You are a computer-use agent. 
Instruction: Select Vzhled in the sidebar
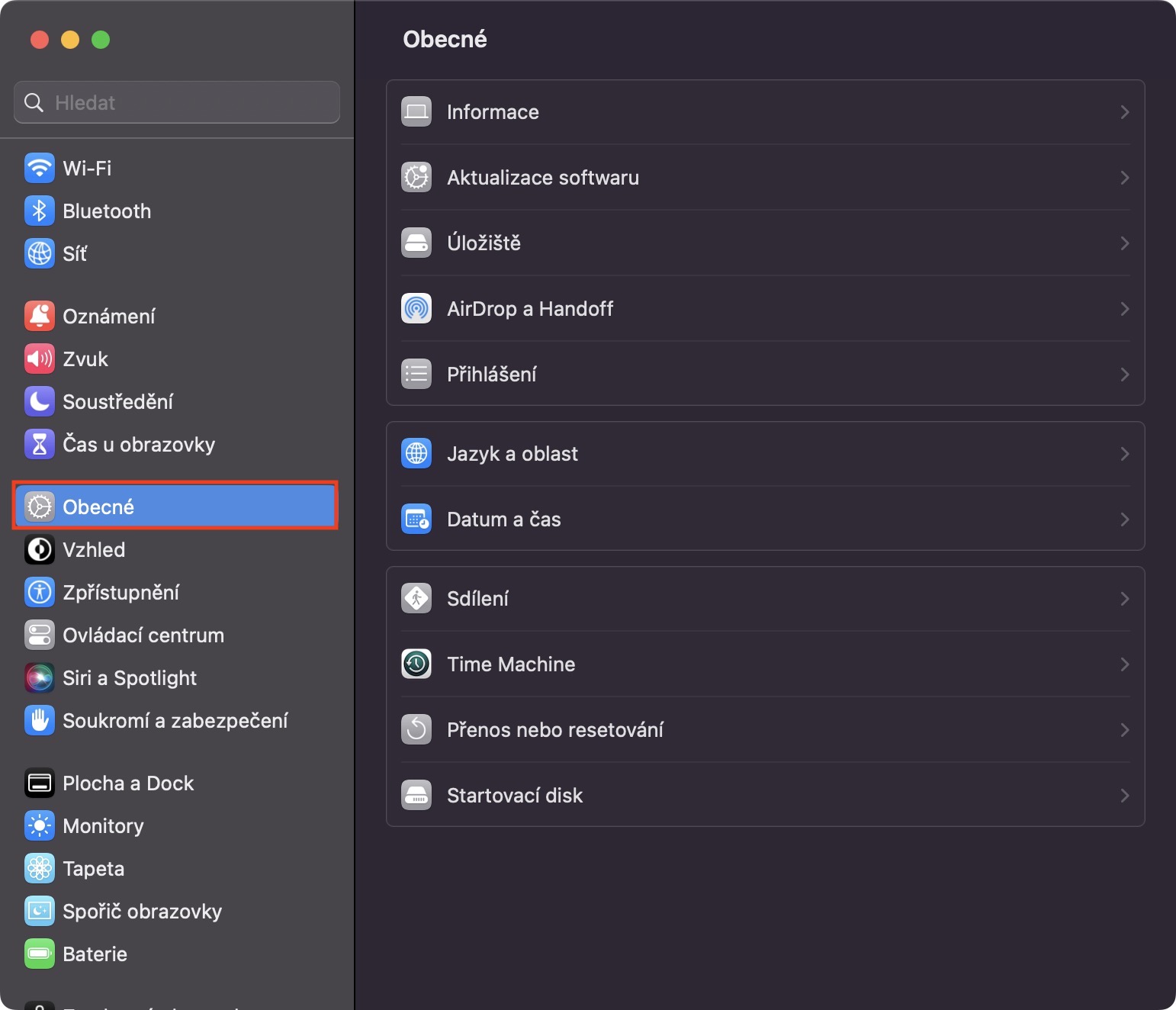pos(94,549)
